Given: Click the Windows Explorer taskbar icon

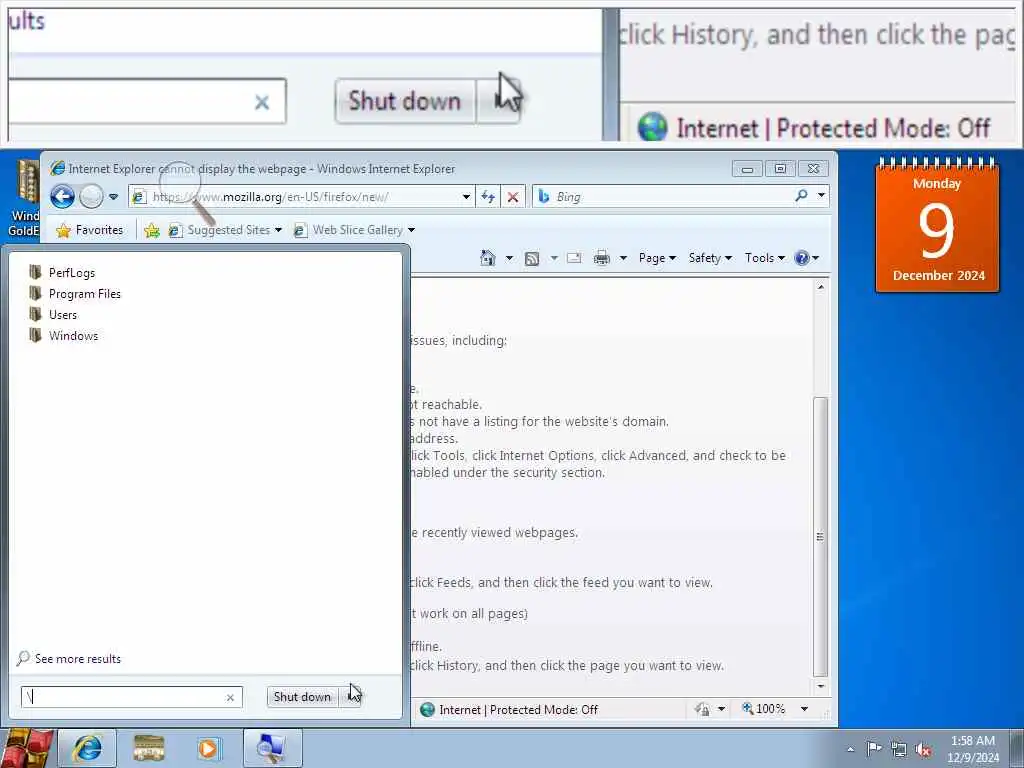Looking at the screenshot, I should 148,748.
